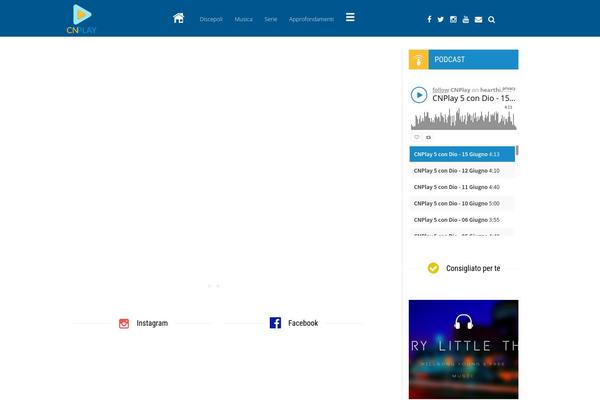
Task: Open the PODCAST section header
Action: [x=473, y=60]
